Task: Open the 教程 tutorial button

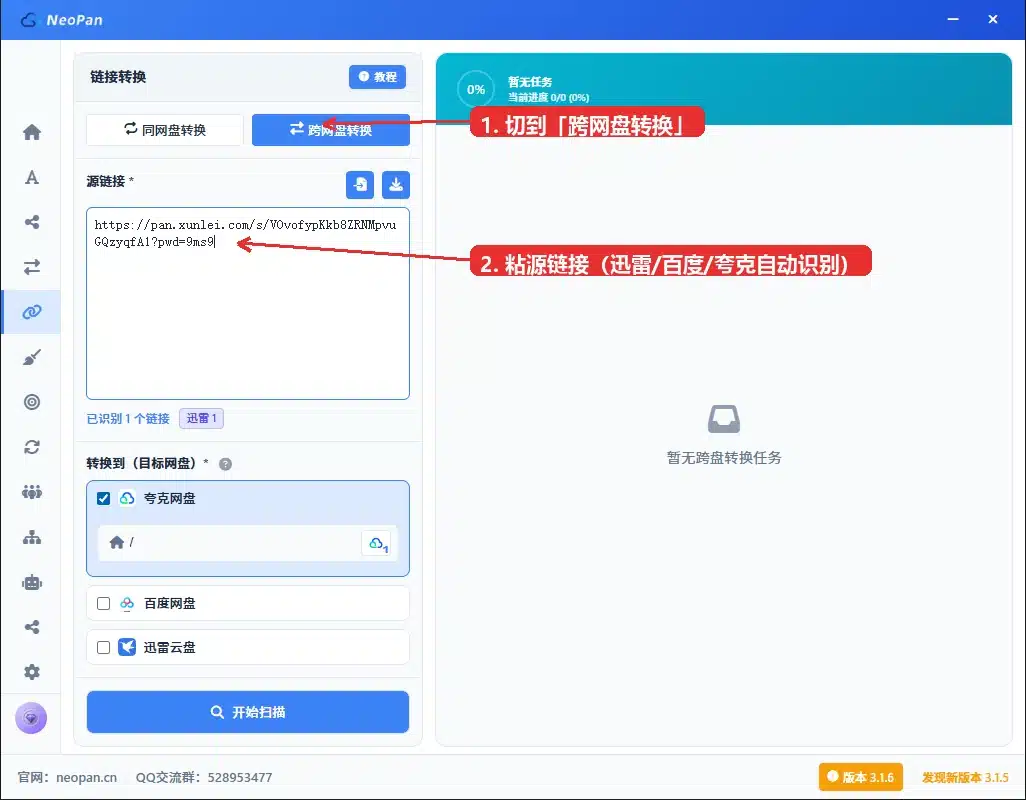Action: click(378, 77)
